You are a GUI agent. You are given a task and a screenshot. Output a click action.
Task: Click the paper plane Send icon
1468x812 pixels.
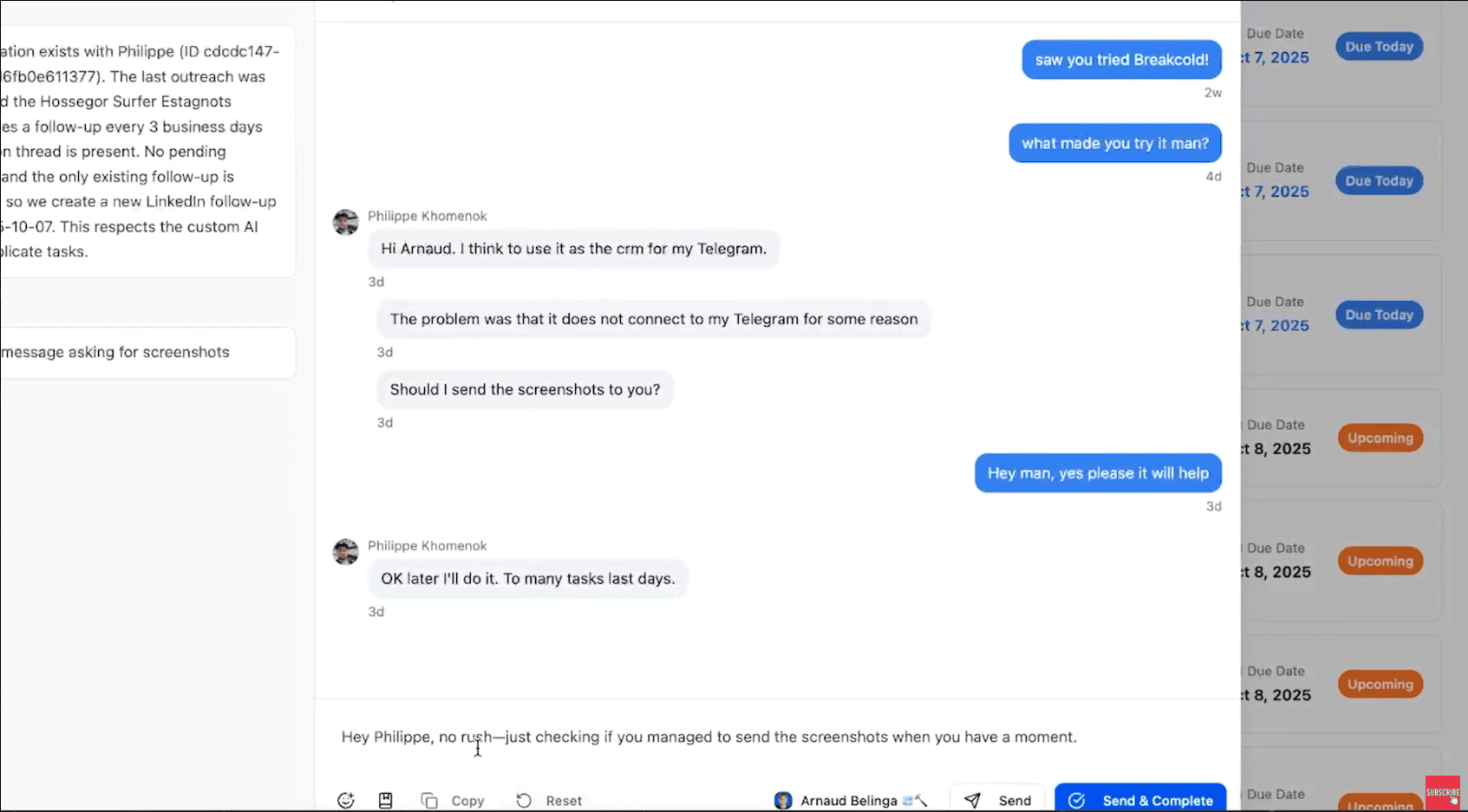click(974, 800)
